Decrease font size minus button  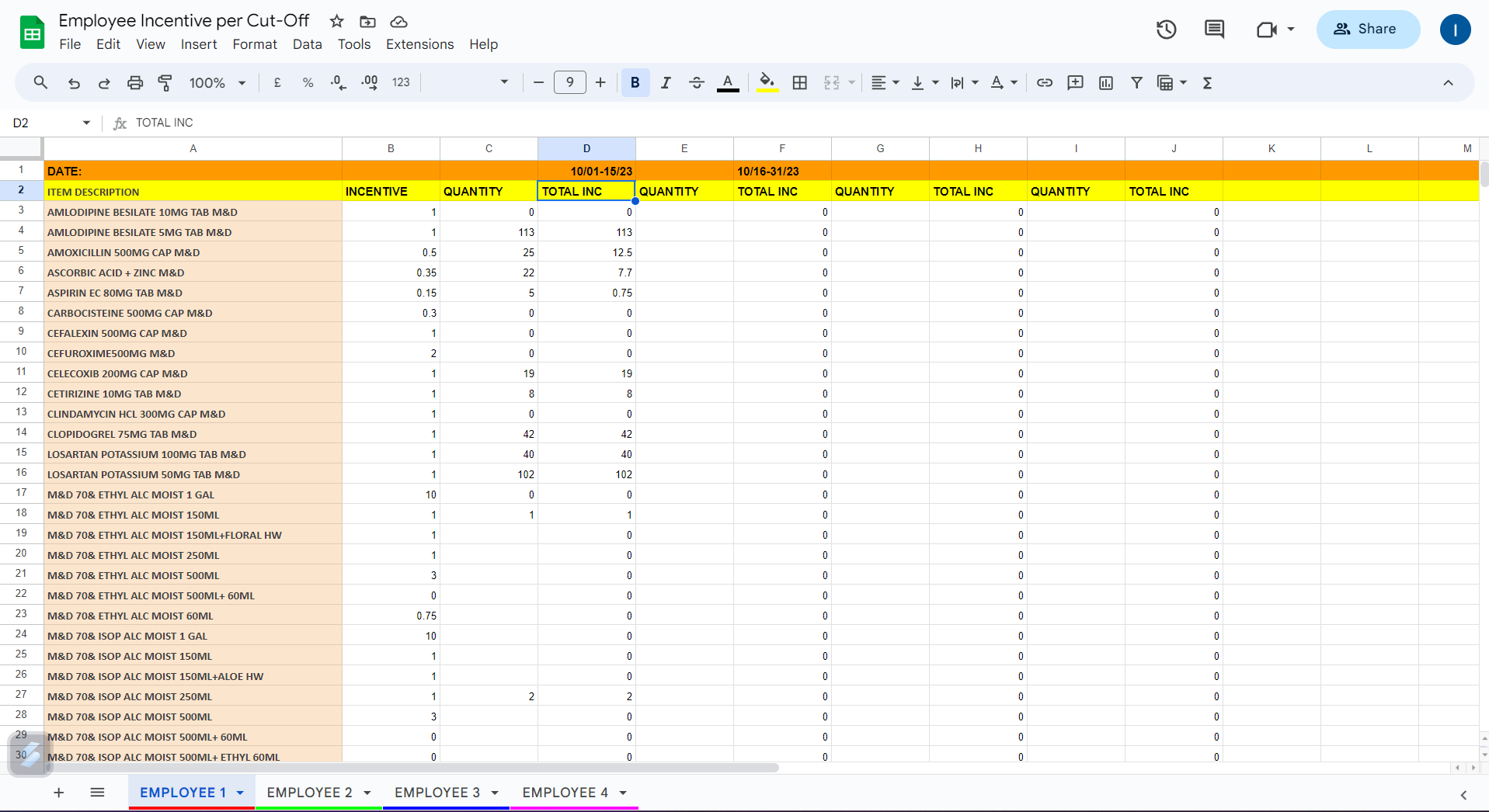pyautogui.click(x=538, y=82)
